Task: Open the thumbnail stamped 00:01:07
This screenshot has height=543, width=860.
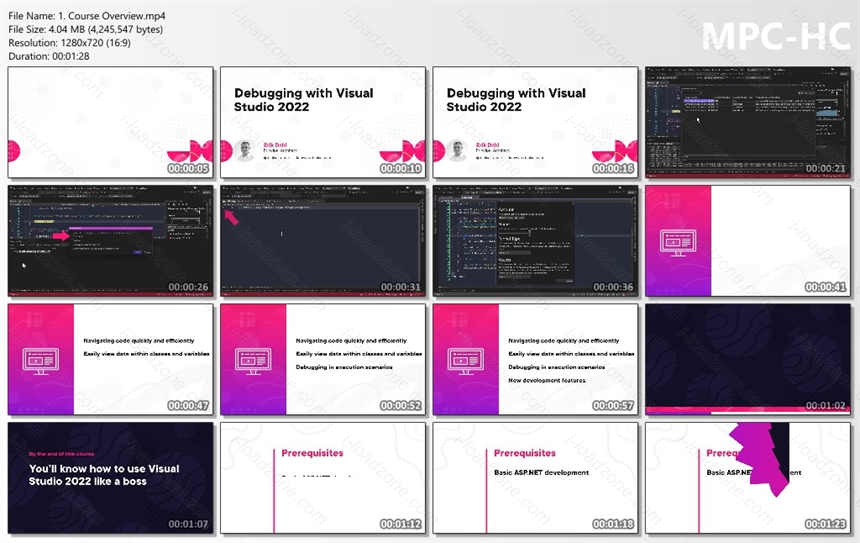Action: pos(111,478)
